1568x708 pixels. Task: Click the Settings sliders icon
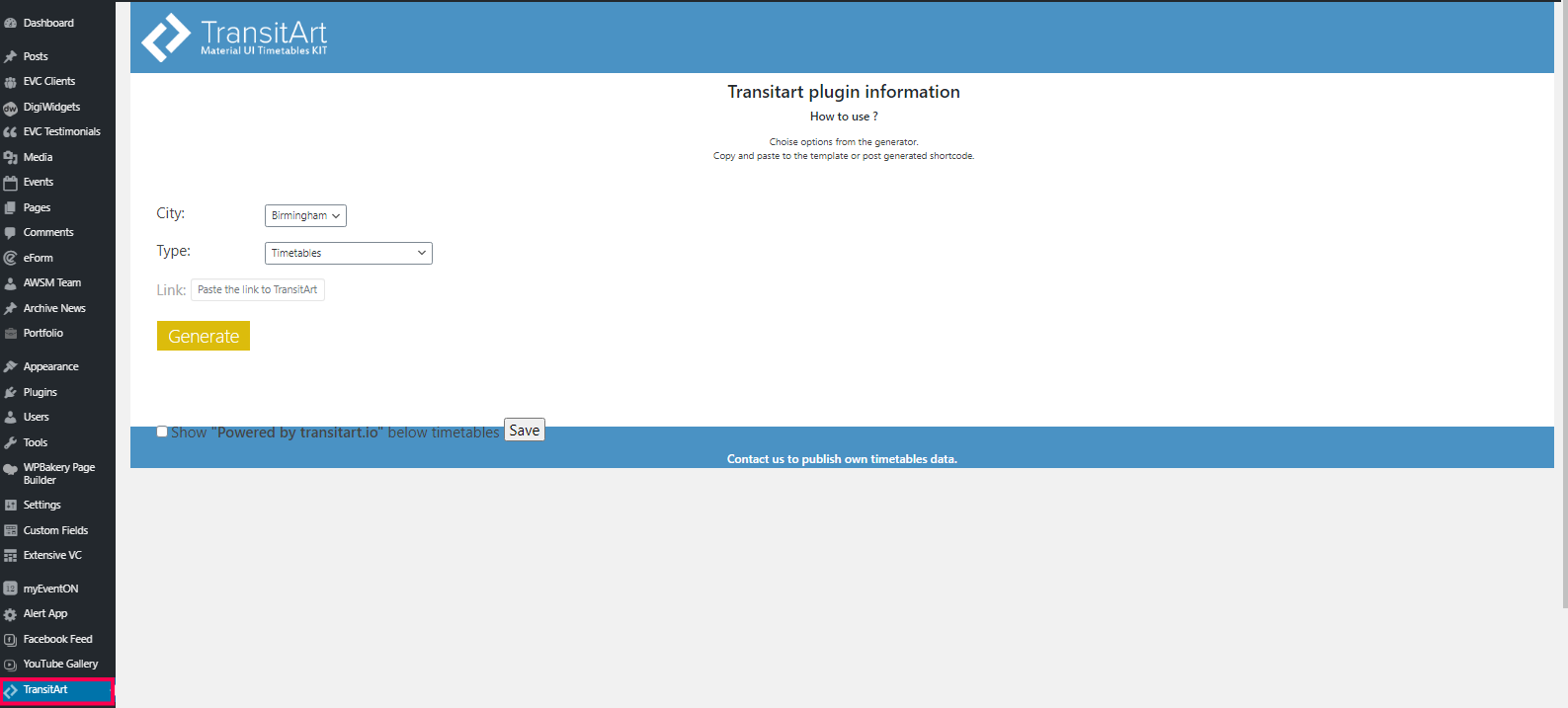(x=11, y=506)
